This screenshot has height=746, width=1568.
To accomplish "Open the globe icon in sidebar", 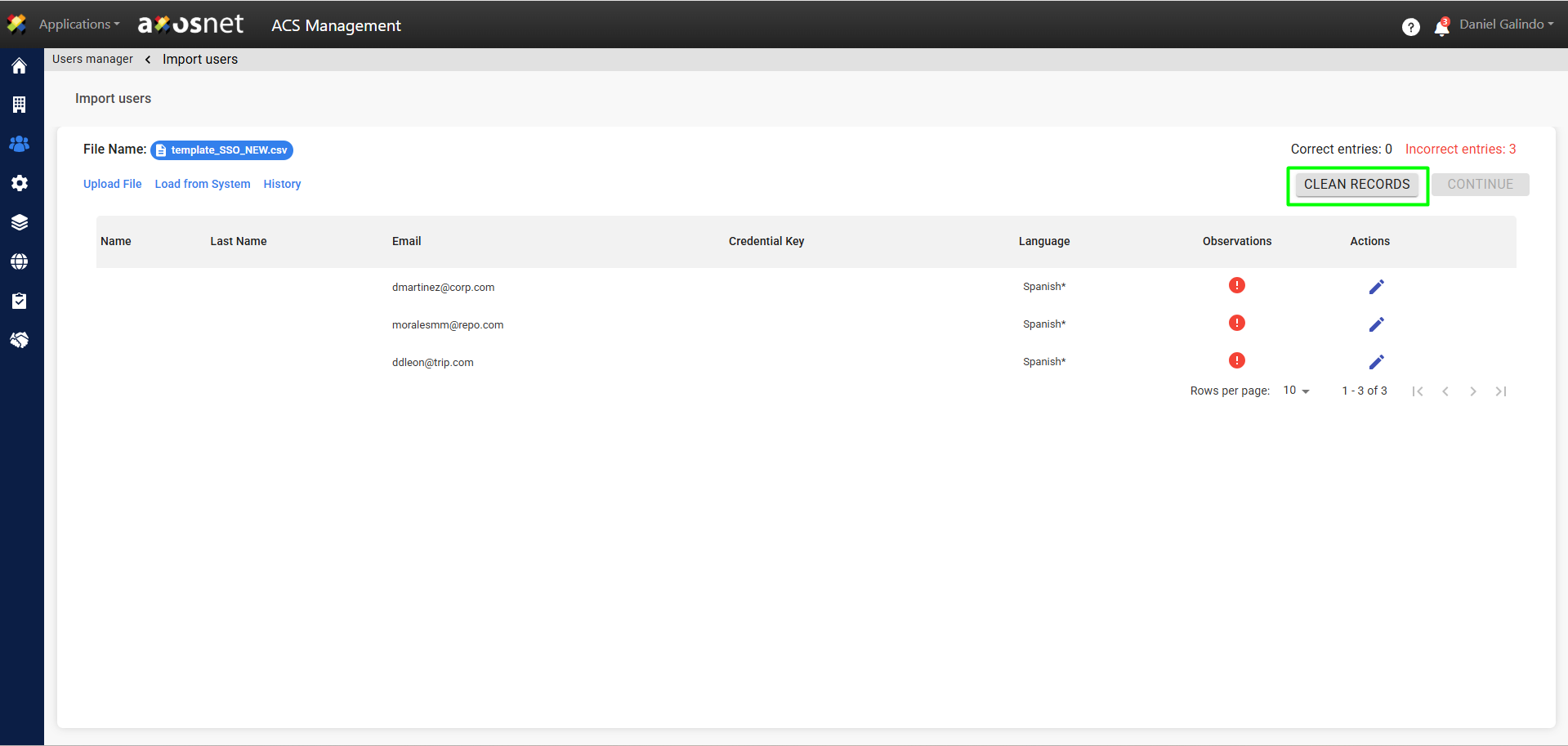I will tap(20, 261).
